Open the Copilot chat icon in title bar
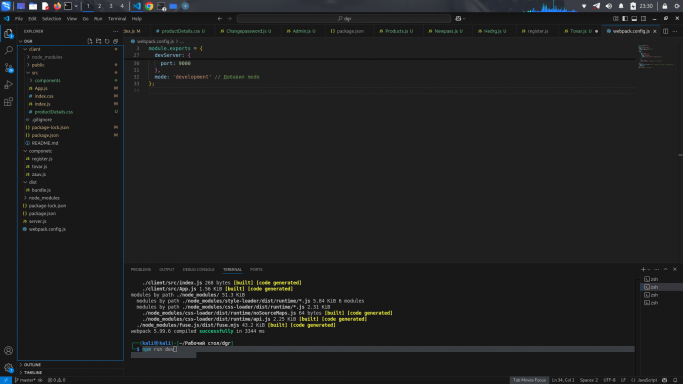683x384 pixels. (458, 19)
